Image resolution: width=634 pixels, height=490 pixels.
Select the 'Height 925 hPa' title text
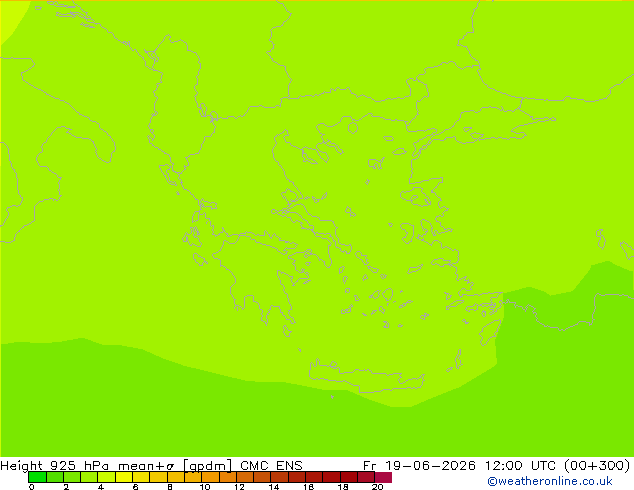(55, 466)
